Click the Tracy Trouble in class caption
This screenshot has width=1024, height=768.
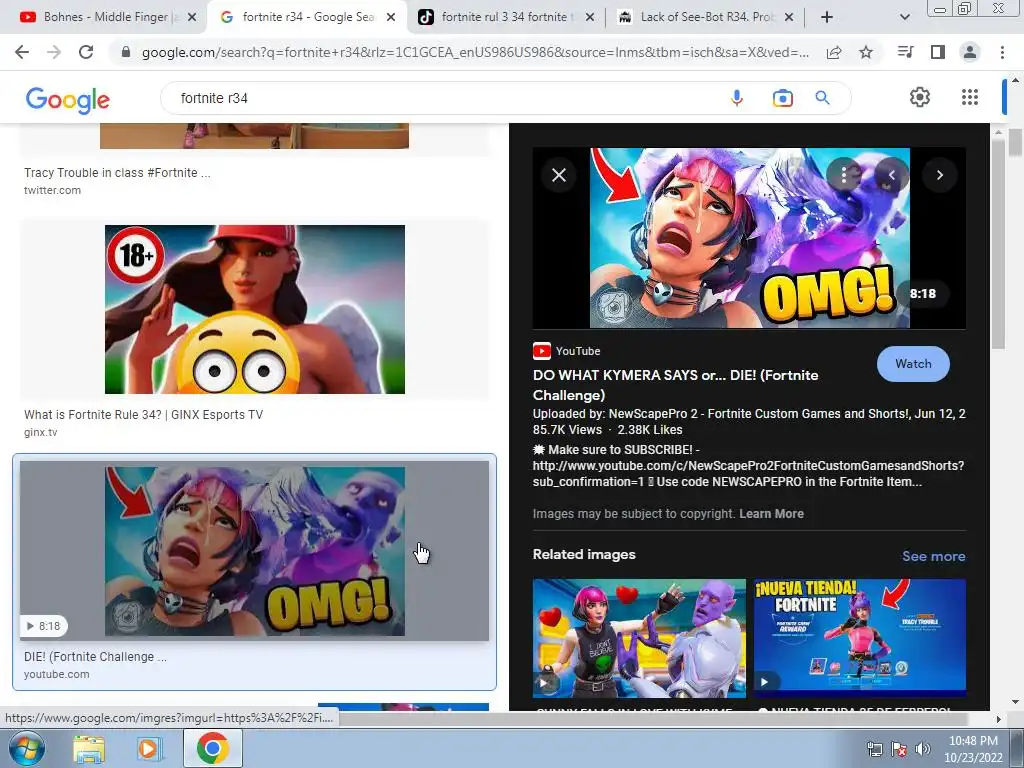click(117, 172)
